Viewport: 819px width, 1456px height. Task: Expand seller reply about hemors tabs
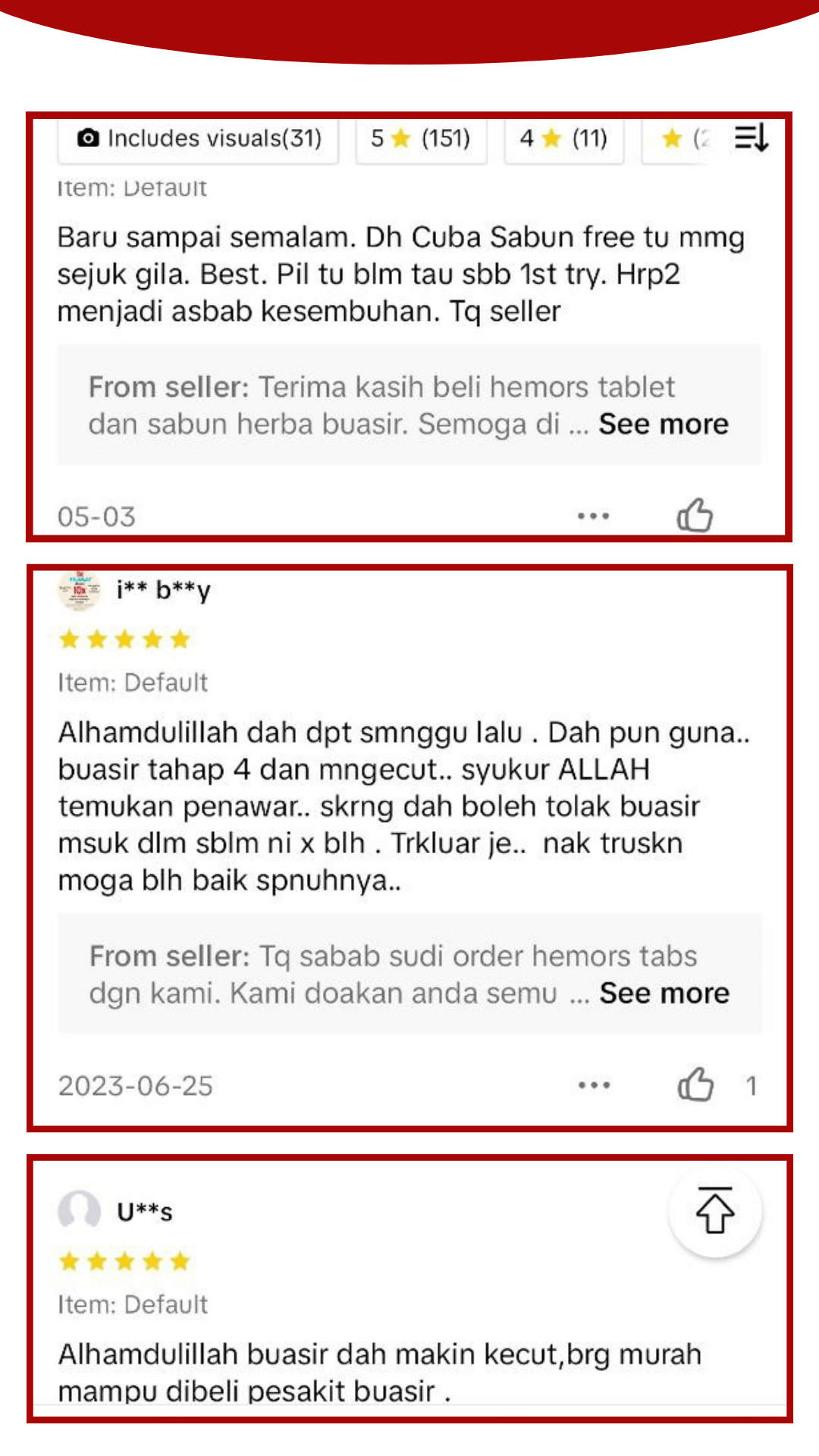[664, 993]
